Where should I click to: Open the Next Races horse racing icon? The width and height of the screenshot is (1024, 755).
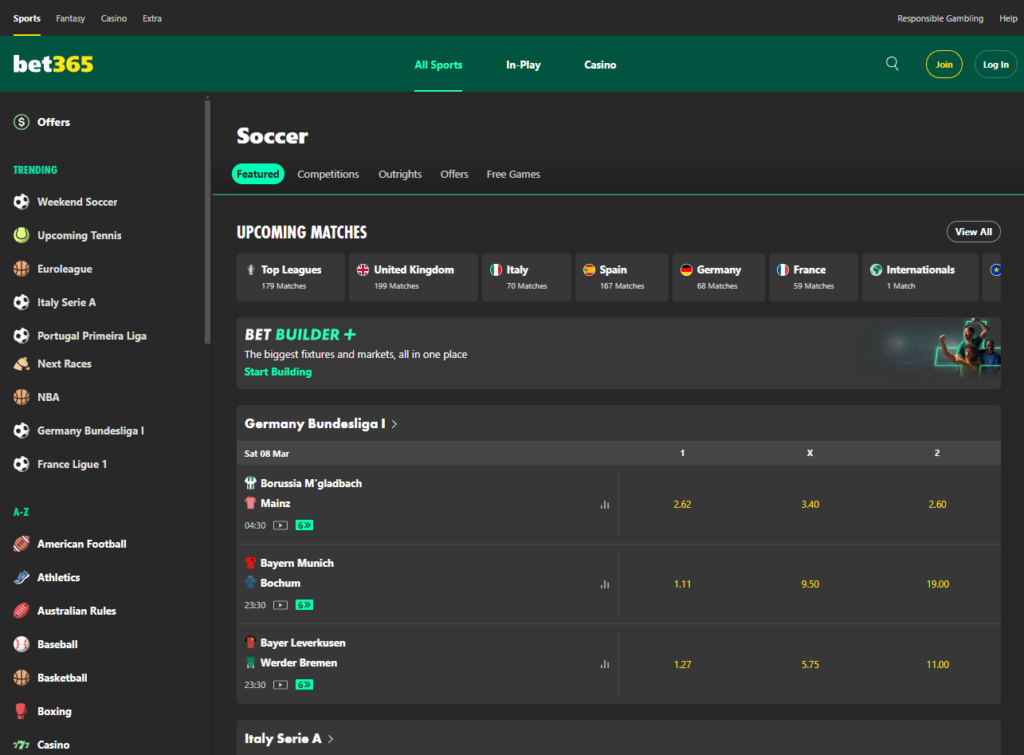coord(21,364)
